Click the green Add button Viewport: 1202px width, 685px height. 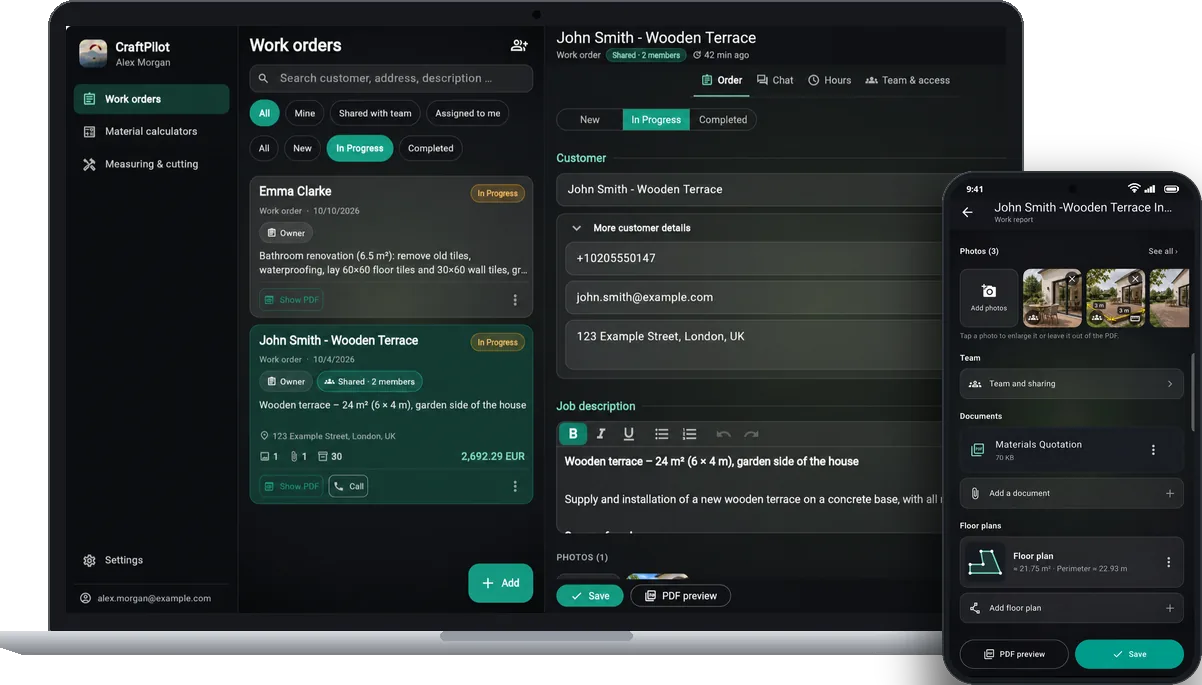pyautogui.click(x=500, y=583)
